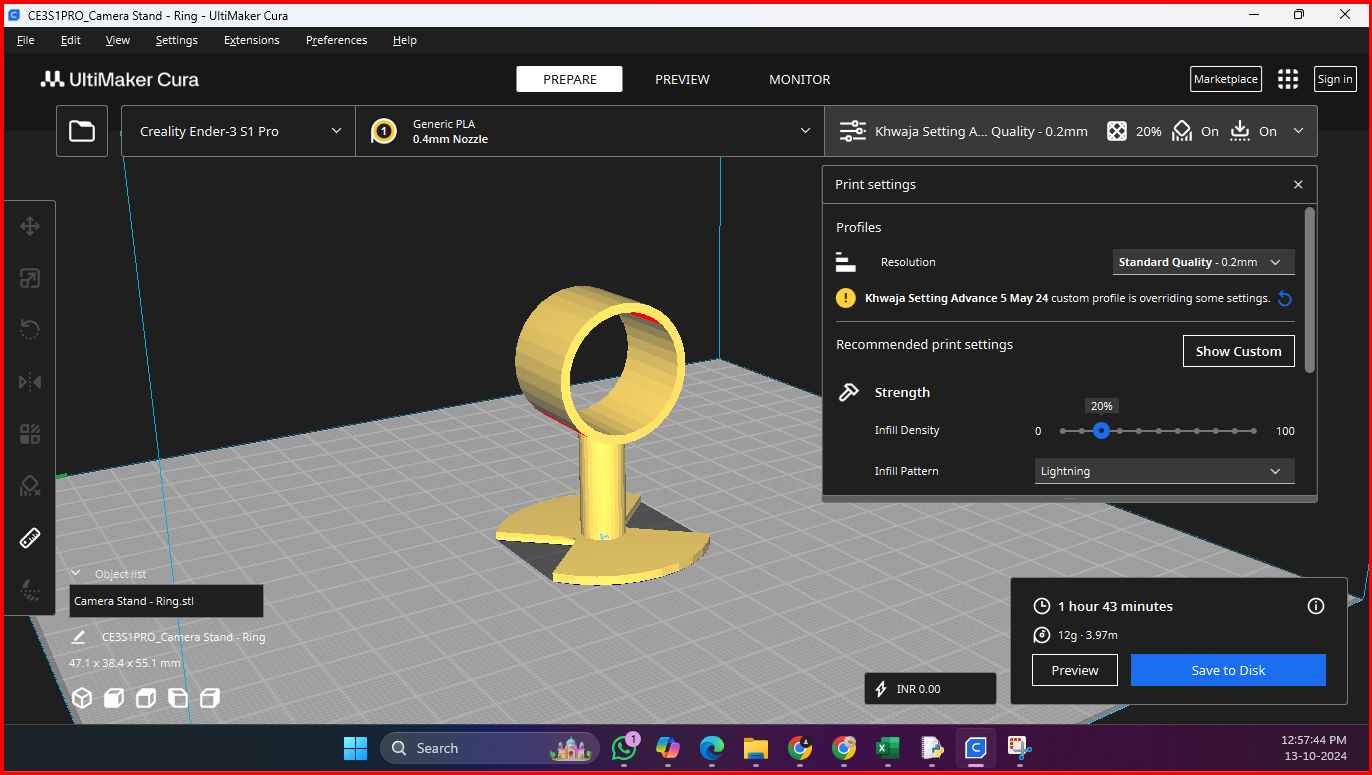The height and width of the screenshot is (775, 1372).
Task: Collapse the print settings summary header
Action: [1072, 131]
